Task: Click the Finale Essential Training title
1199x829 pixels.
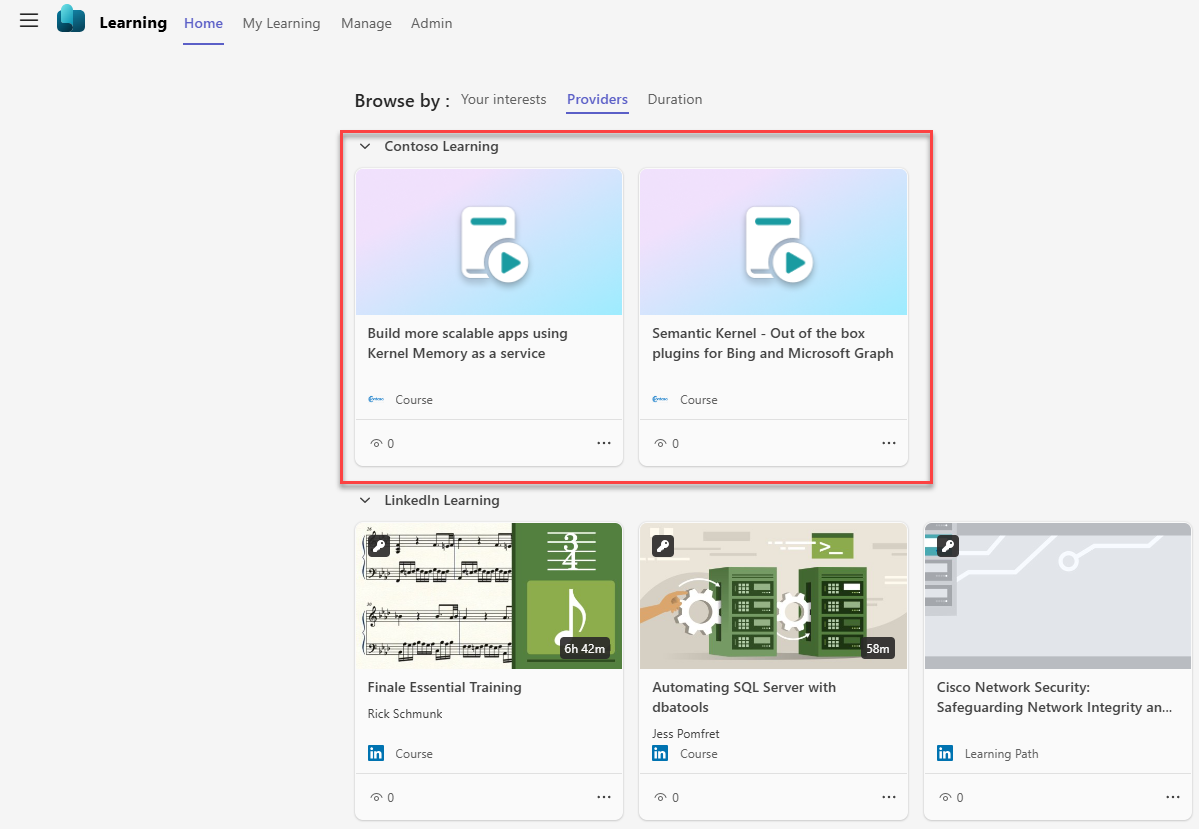Action: [x=444, y=687]
